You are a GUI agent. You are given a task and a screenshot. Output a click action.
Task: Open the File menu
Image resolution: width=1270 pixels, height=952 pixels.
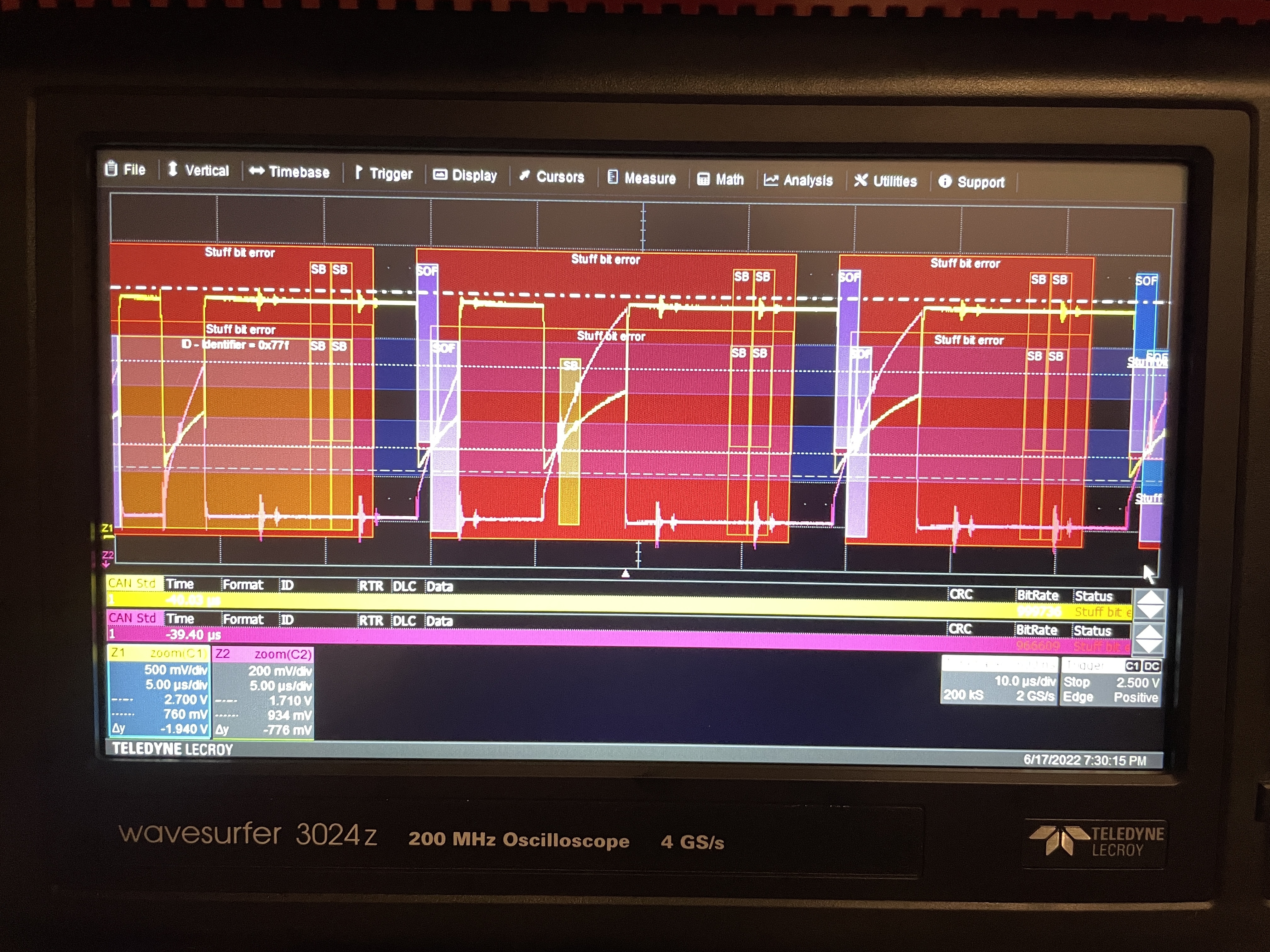(x=125, y=169)
